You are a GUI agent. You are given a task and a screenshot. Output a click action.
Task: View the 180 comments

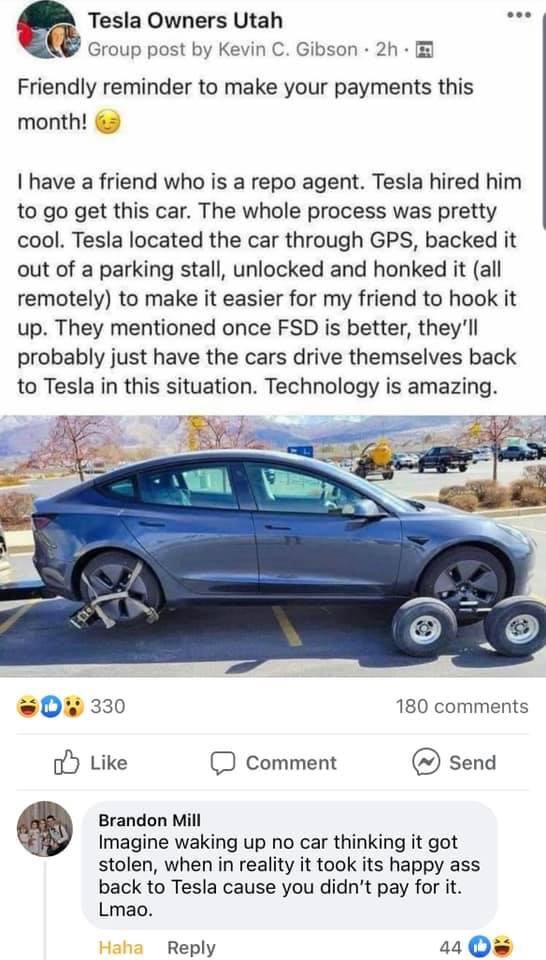tap(462, 706)
